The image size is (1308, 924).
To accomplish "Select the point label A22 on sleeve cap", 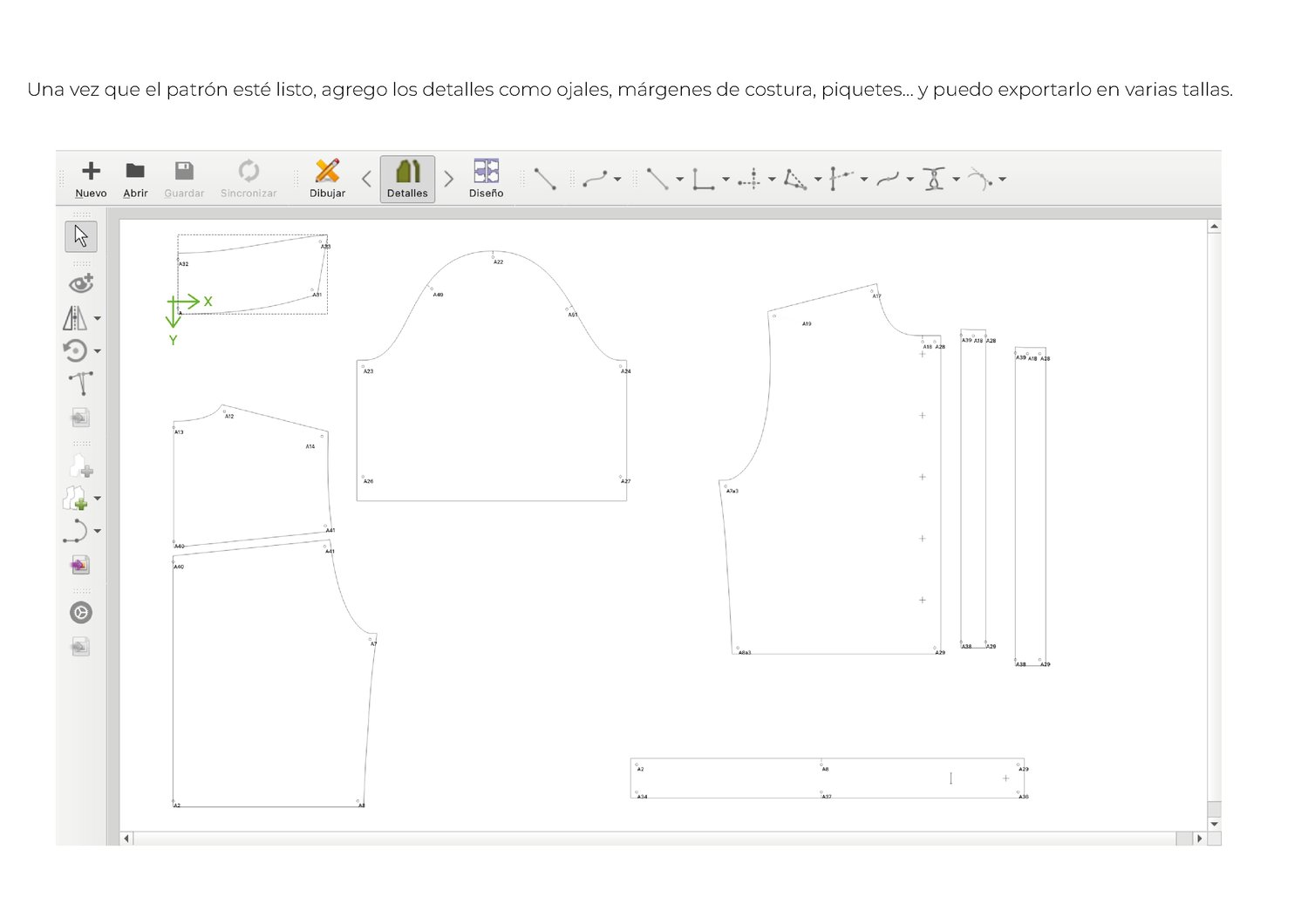I will coord(498,262).
